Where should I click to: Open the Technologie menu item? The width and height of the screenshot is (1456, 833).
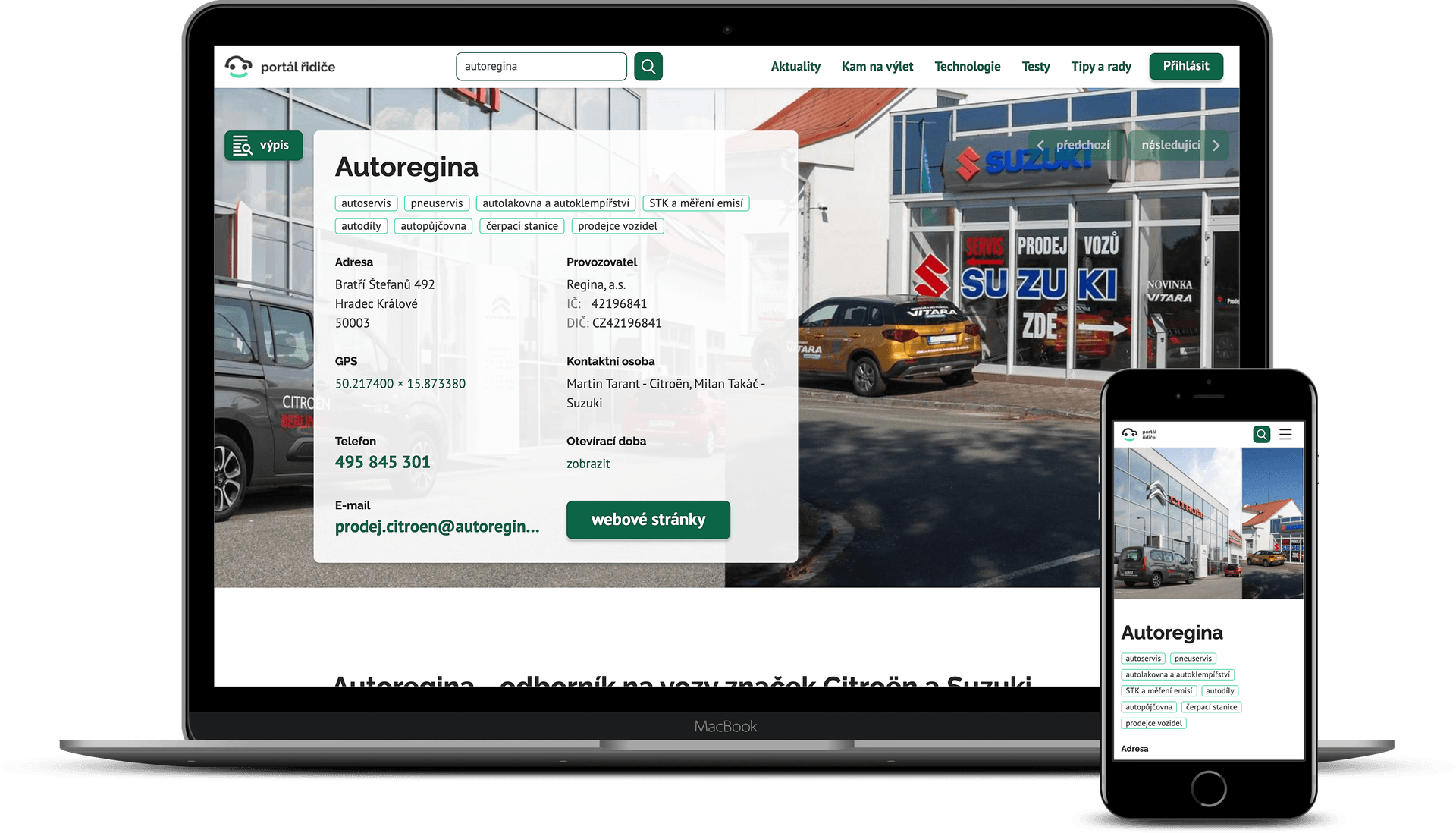968,67
